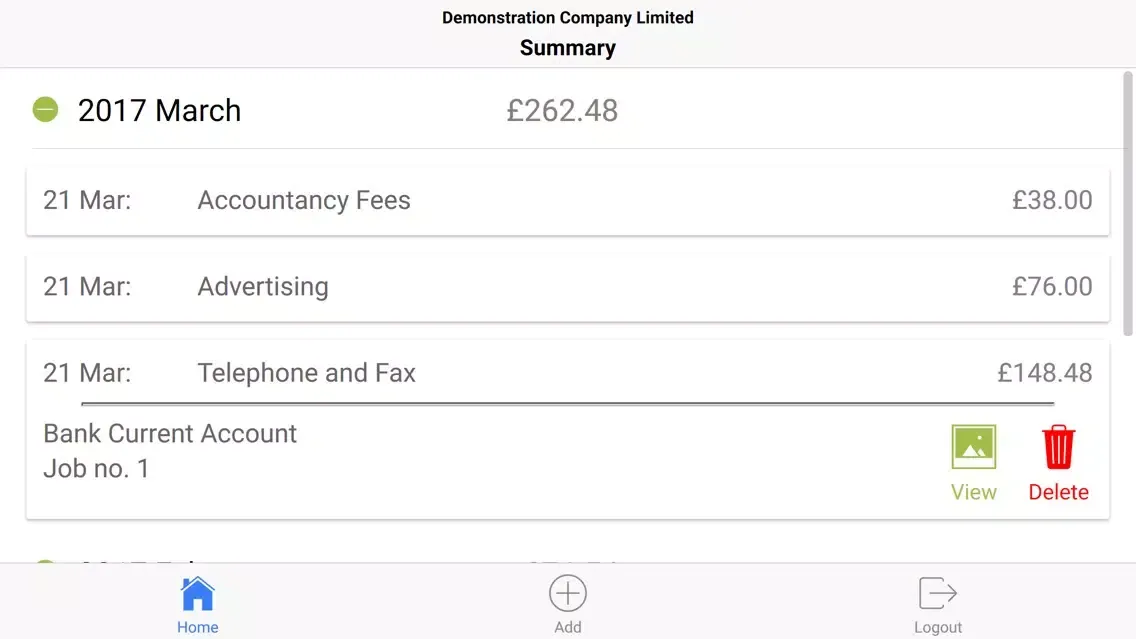Select the Logout tab label
The image size is (1136, 639).
point(938,627)
